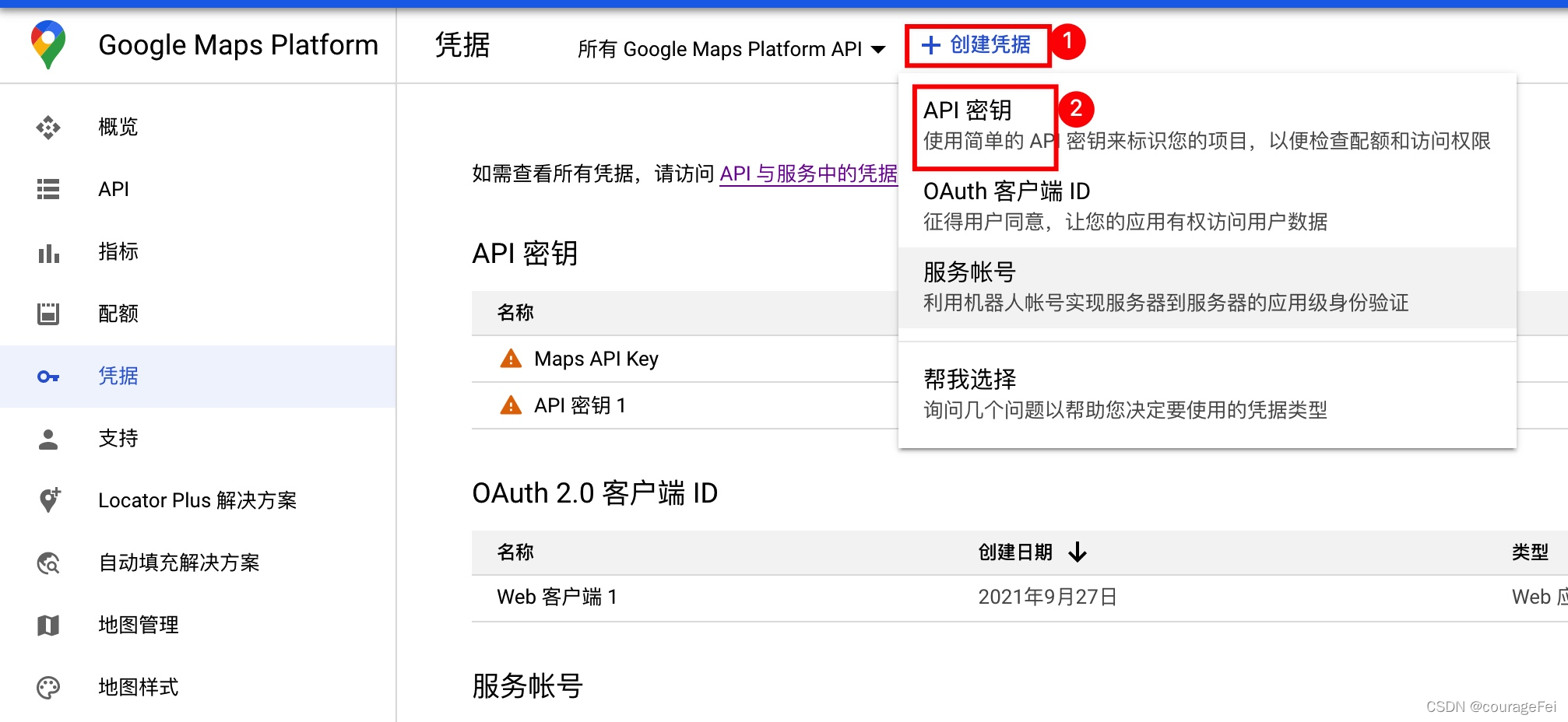This screenshot has width=1568, height=722.
Task: Sort by 创建日期 using the down arrow
Action: (1078, 552)
